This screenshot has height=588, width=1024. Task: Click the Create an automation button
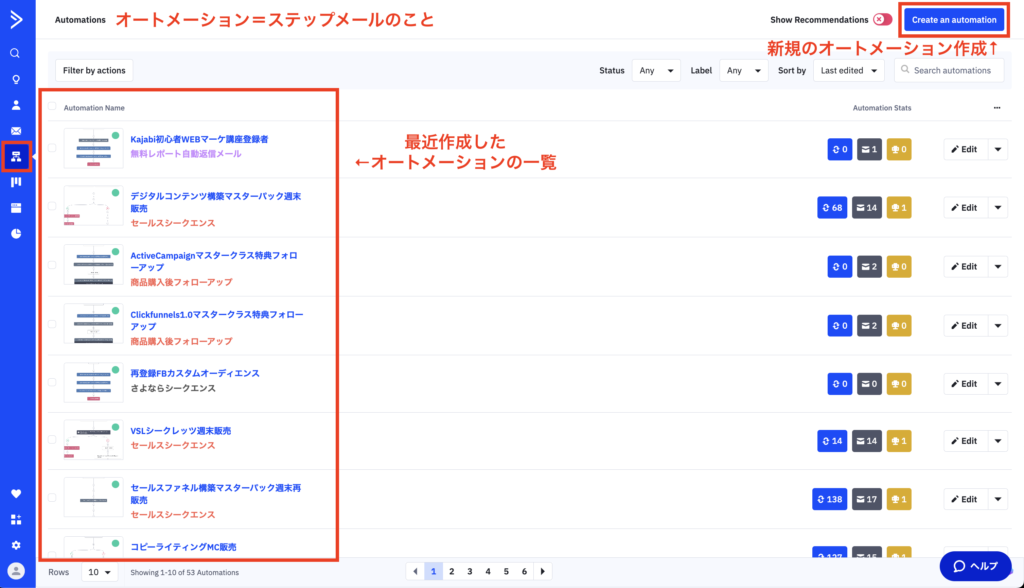click(953, 20)
